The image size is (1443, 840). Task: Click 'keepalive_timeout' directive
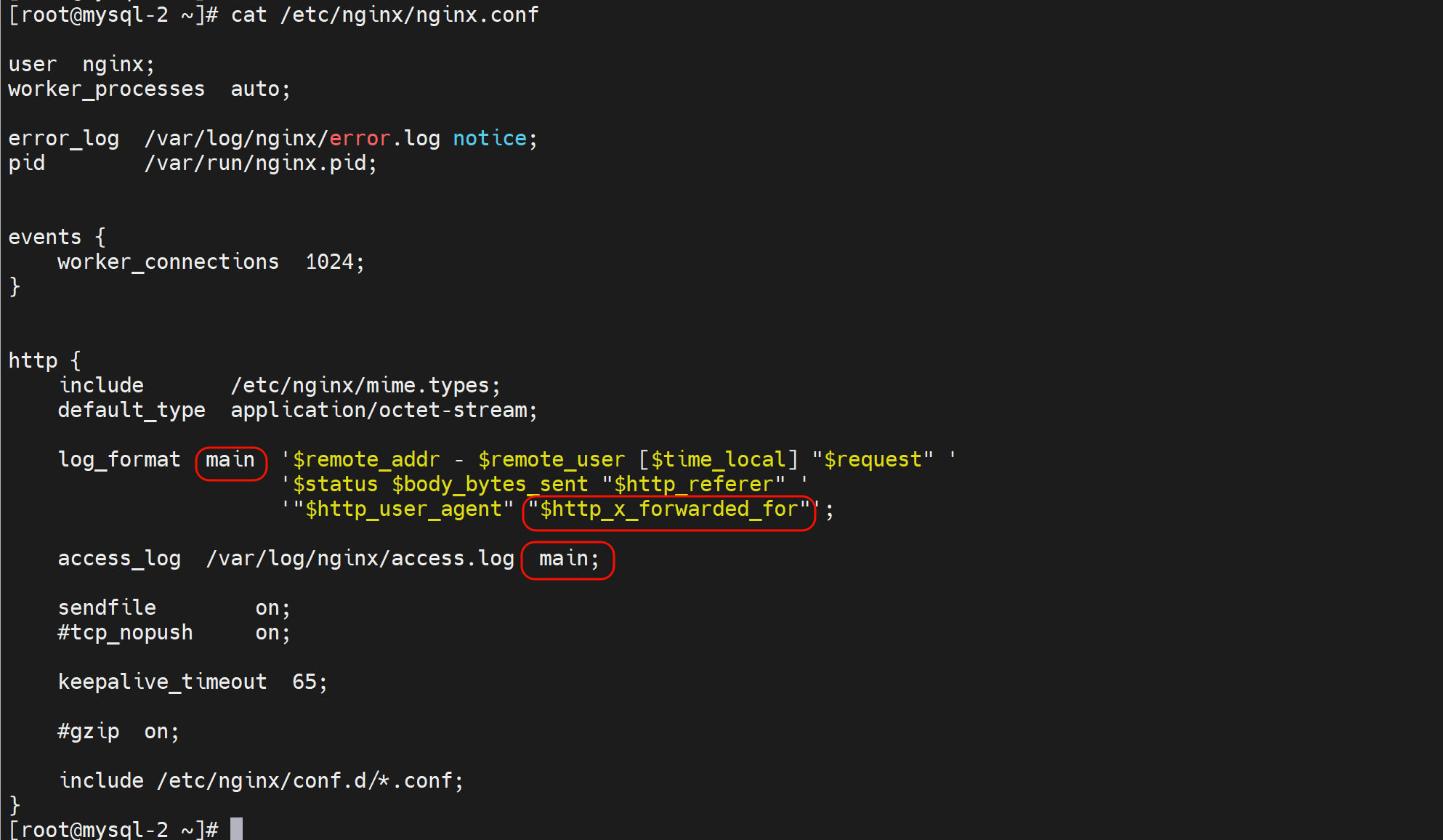coord(163,682)
